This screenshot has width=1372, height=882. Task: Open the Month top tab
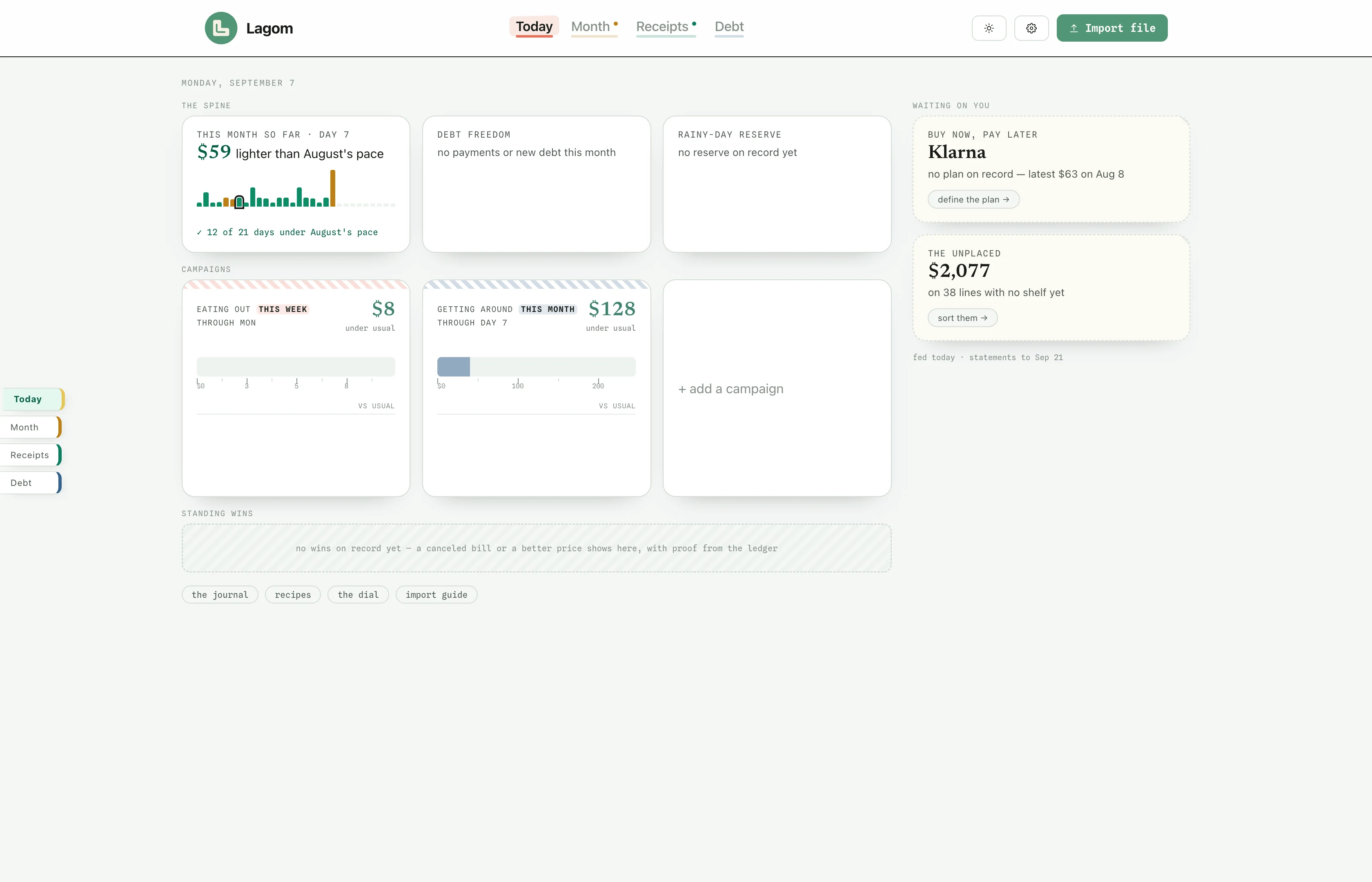click(594, 27)
